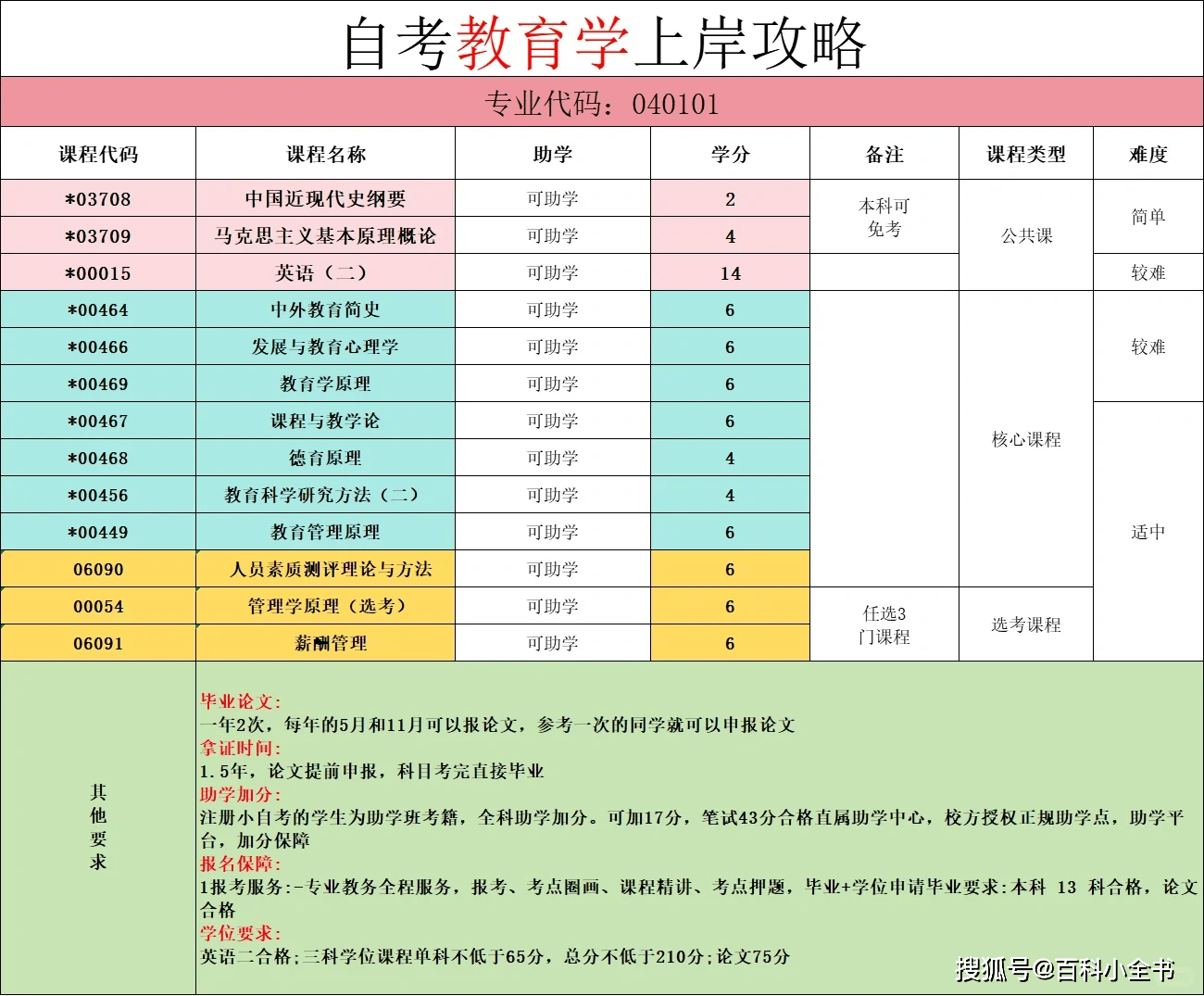Select course code *03708
Screen dimensions: 1204x996
tap(98, 198)
